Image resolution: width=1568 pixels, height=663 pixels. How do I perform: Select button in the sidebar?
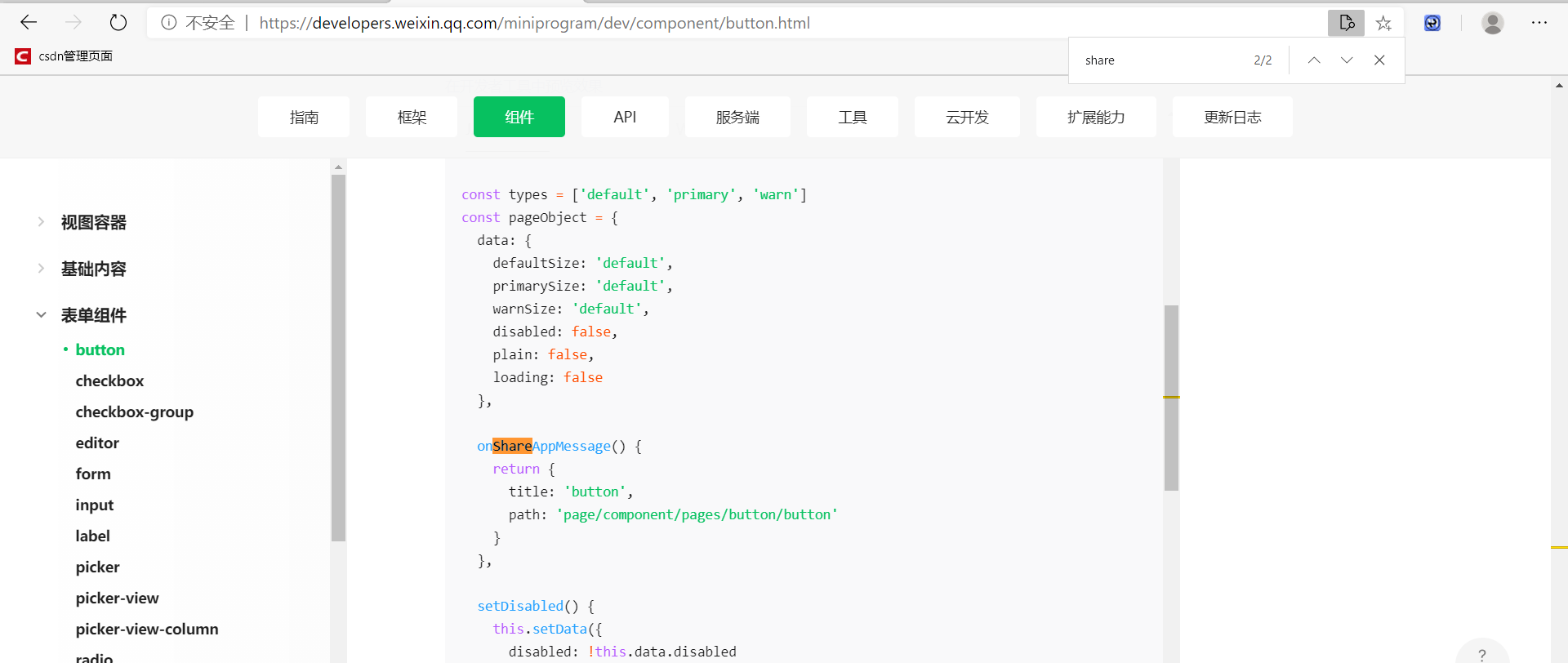[x=100, y=349]
